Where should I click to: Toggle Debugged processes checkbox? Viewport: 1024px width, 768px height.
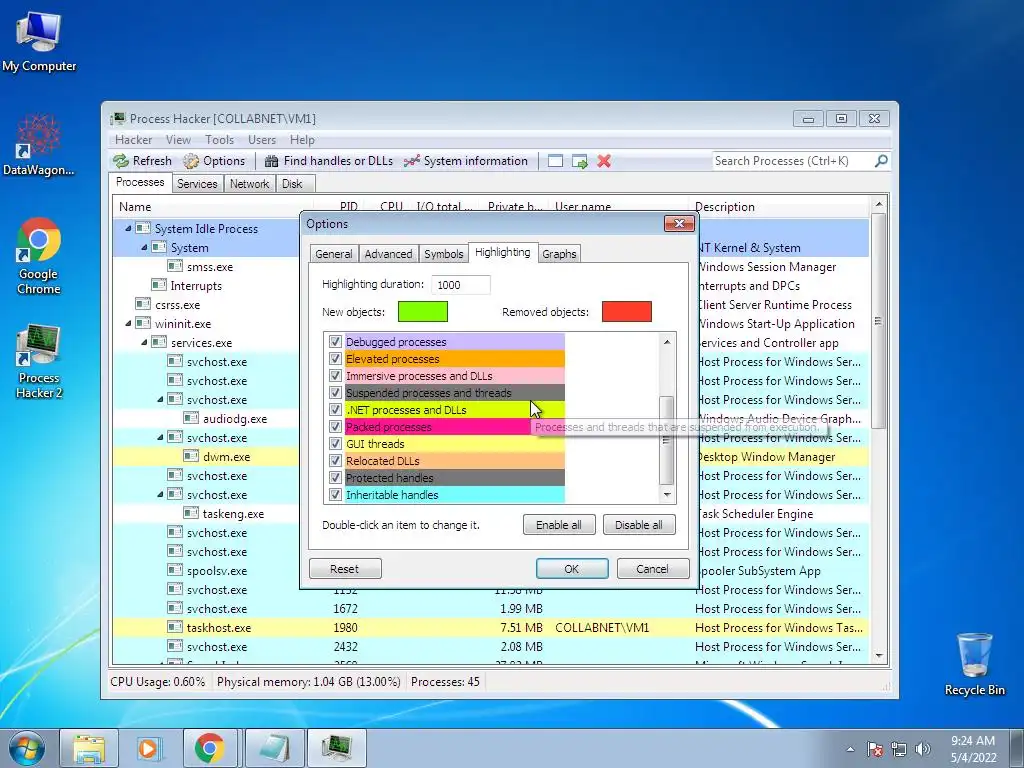336,342
